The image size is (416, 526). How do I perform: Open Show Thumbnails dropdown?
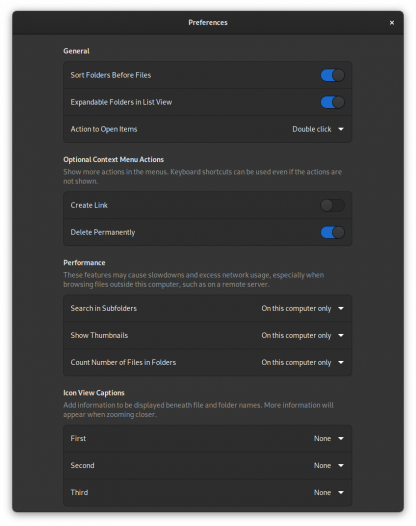(x=303, y=335)
